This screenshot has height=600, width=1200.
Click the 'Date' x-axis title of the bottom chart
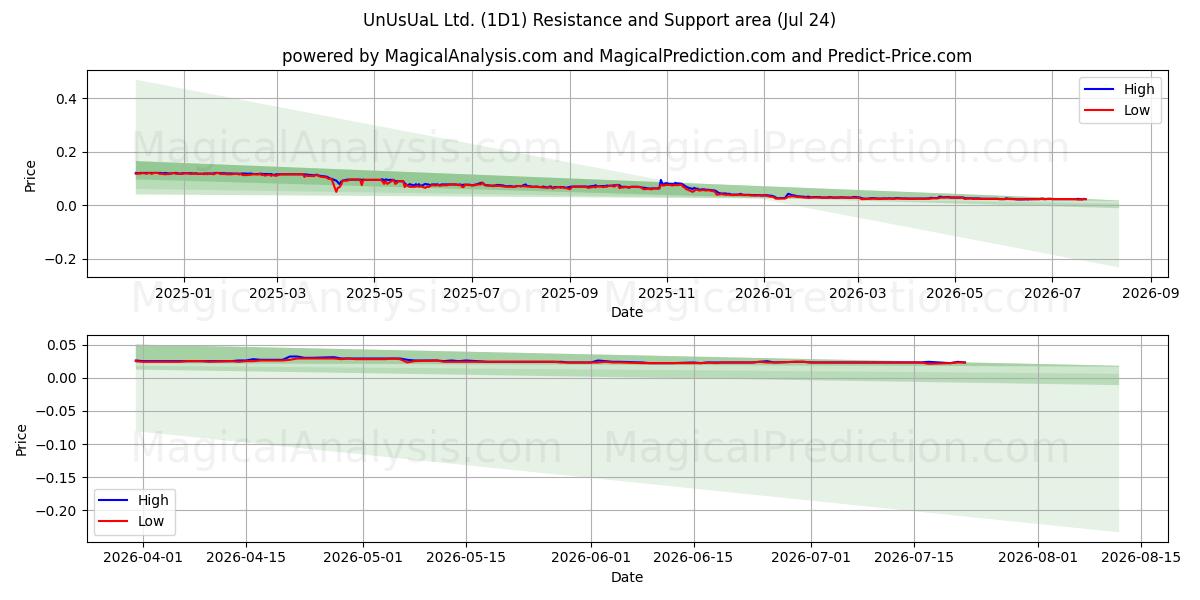(x=627, y=577)
